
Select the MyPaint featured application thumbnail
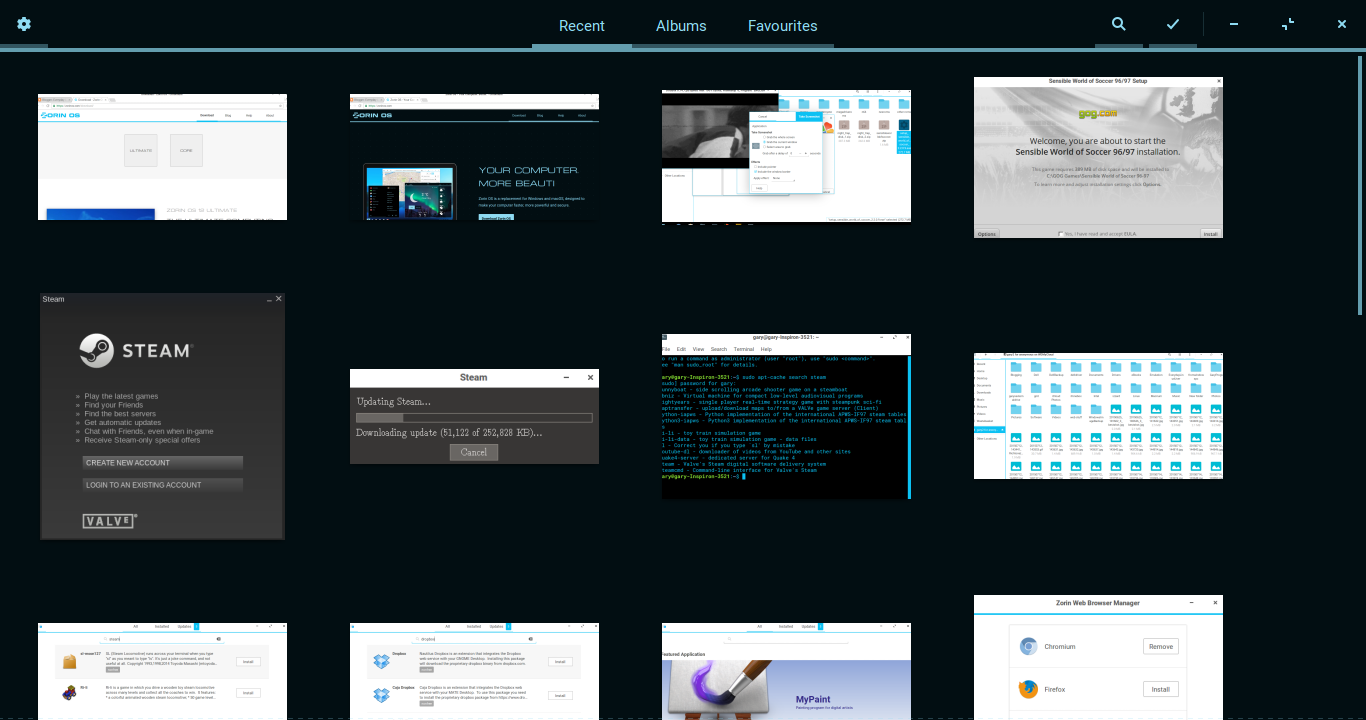(x=786, y=670)
